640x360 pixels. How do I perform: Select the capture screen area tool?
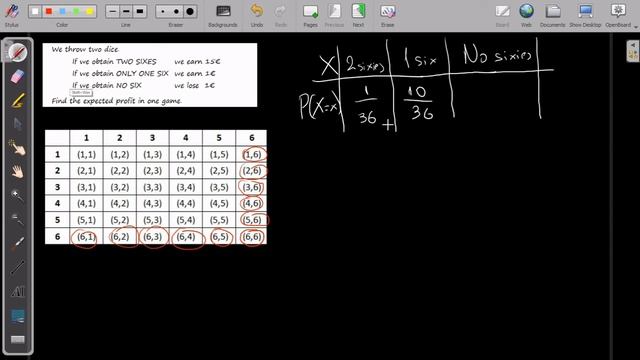[18, 316]
